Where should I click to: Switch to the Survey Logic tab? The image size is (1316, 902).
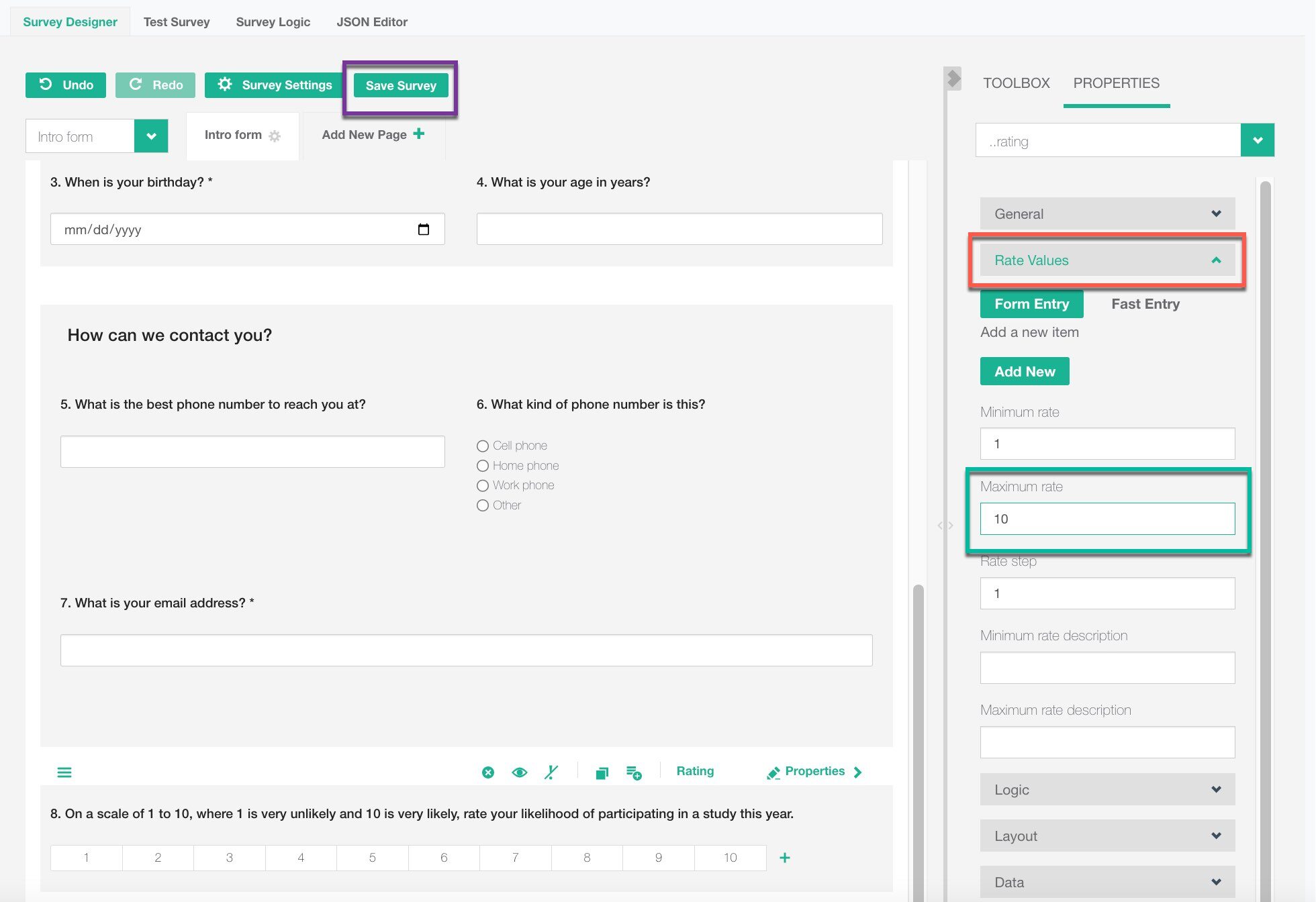[x=273, y=21]
